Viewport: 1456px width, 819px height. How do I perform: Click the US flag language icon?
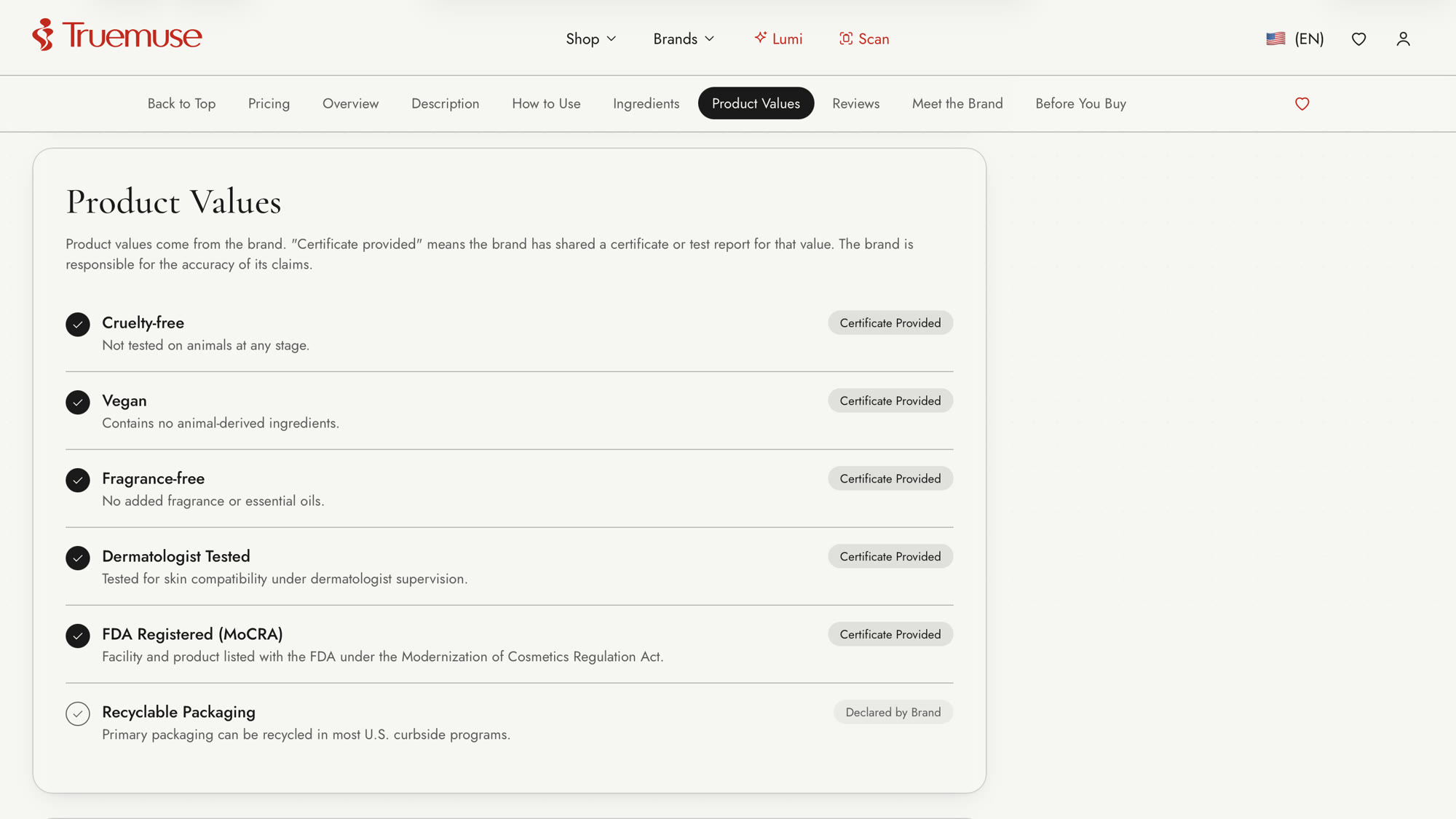tap(1275, 39)
